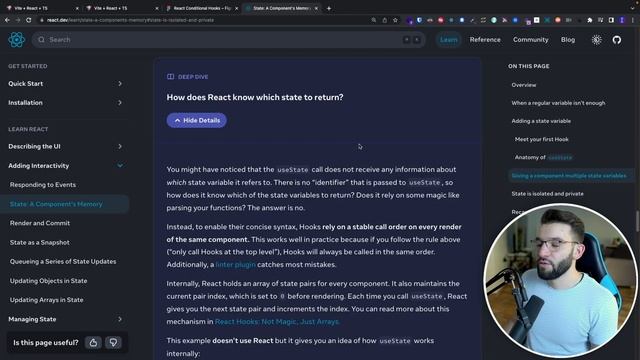
Task: Click the Deep Dive book icon
Action: [170, 77]
